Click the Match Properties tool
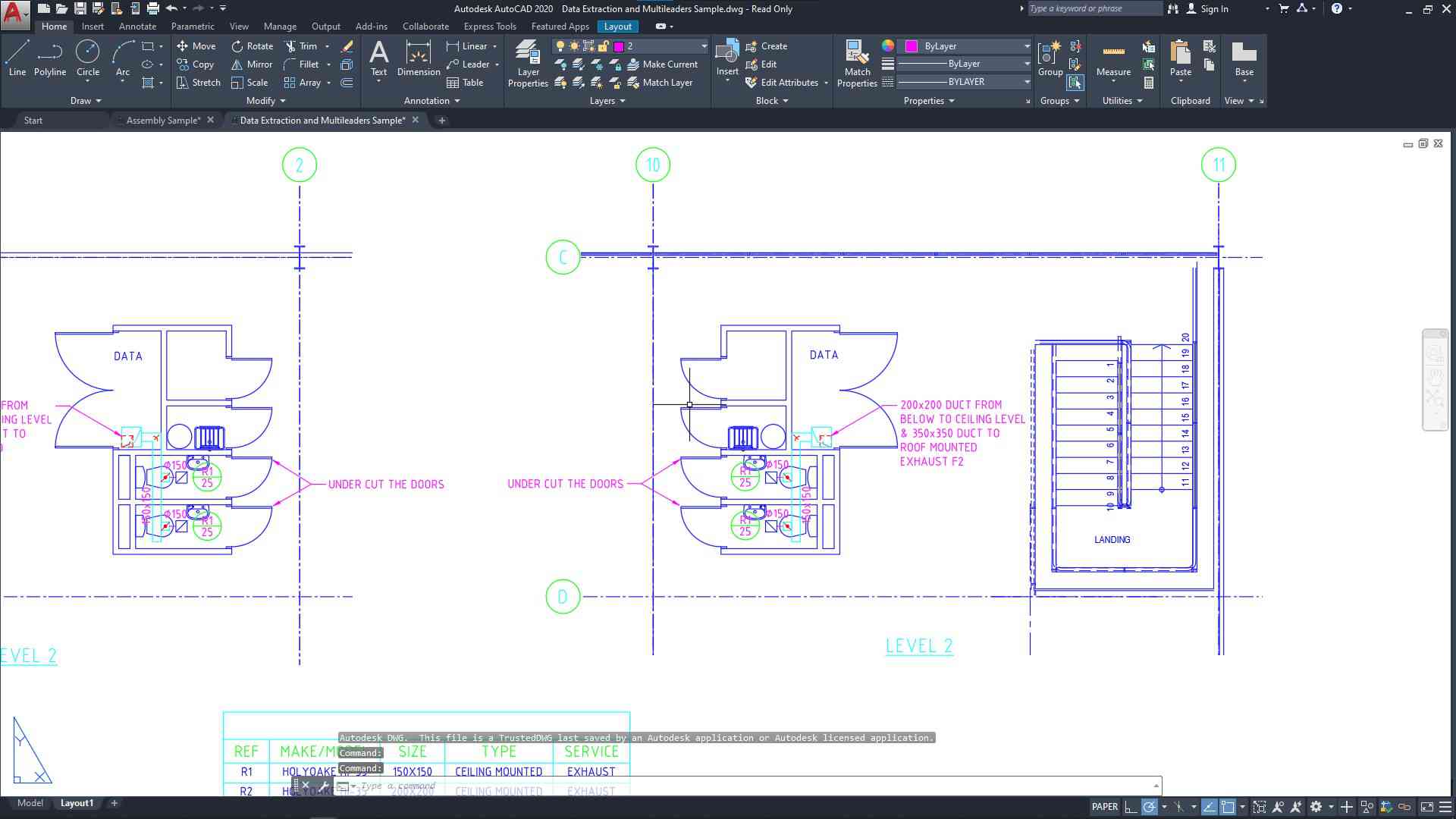 tap(857, 64)
